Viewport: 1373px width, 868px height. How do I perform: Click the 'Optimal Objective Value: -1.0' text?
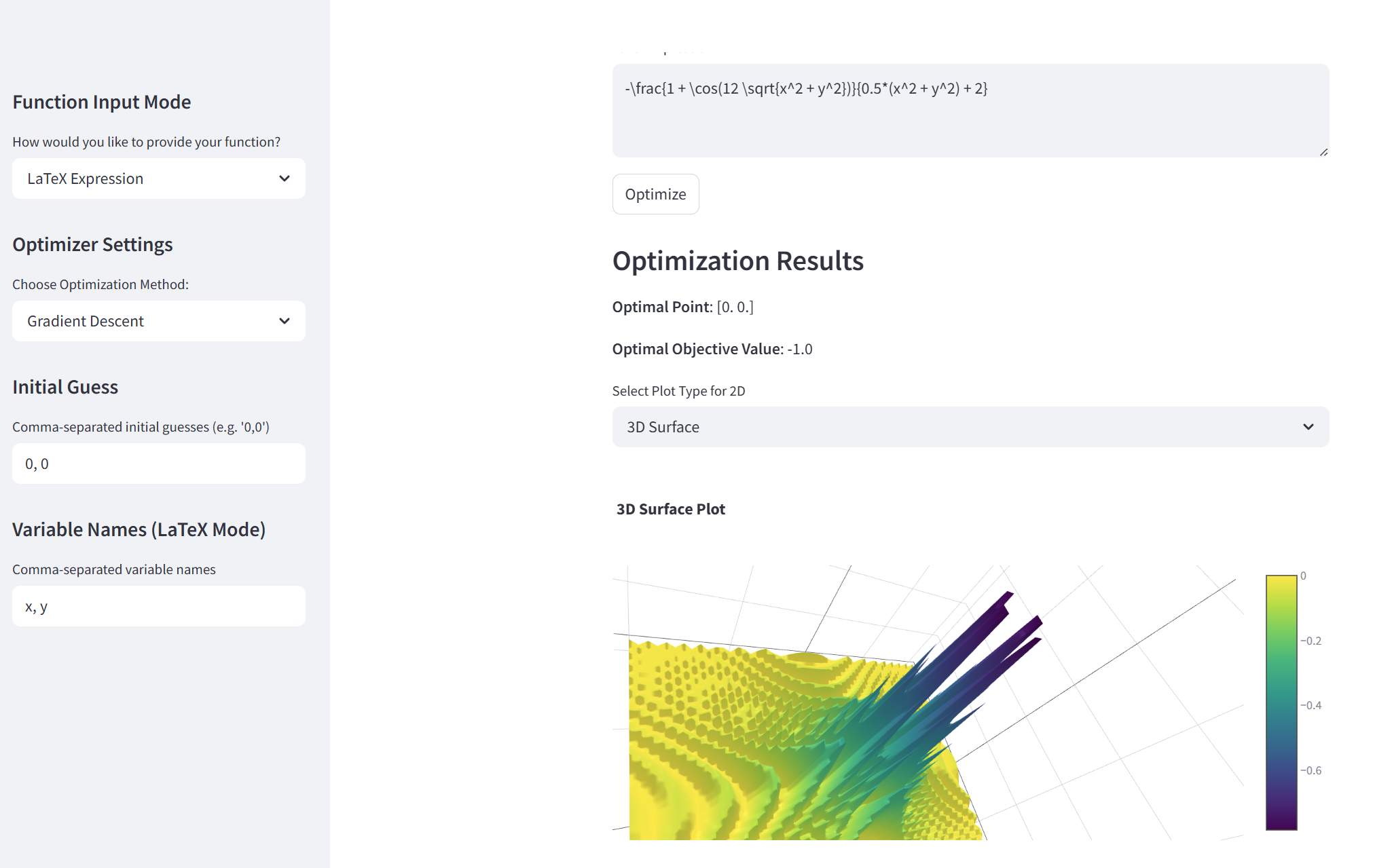point(712,349)
